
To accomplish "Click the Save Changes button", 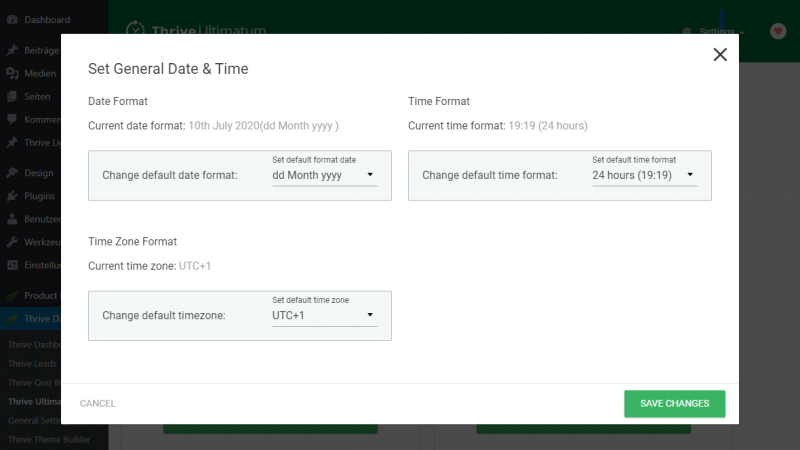I will [674, 404].
